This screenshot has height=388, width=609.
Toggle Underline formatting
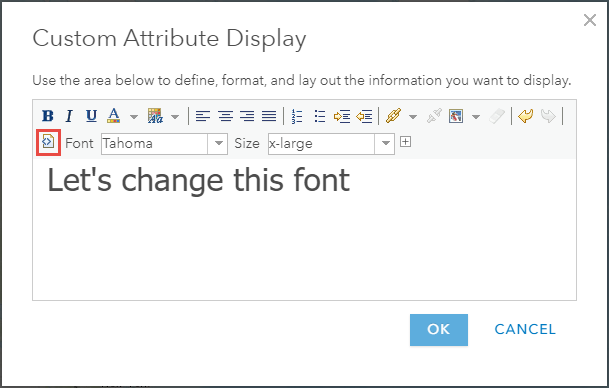point(91,116)
